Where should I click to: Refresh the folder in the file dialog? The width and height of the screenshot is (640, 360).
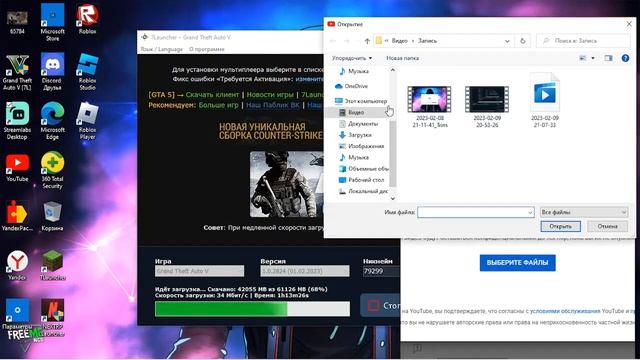[x=522, y=41]
